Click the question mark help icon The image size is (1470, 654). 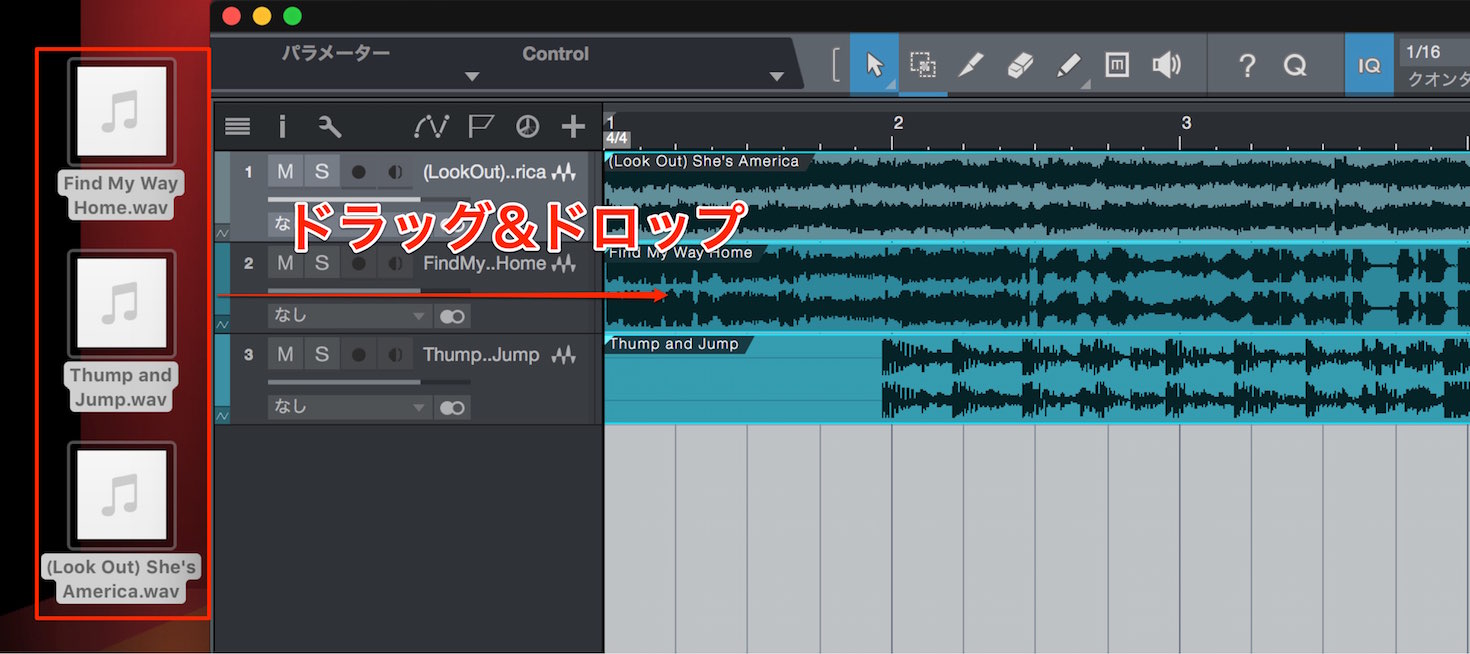point(1246,66)
